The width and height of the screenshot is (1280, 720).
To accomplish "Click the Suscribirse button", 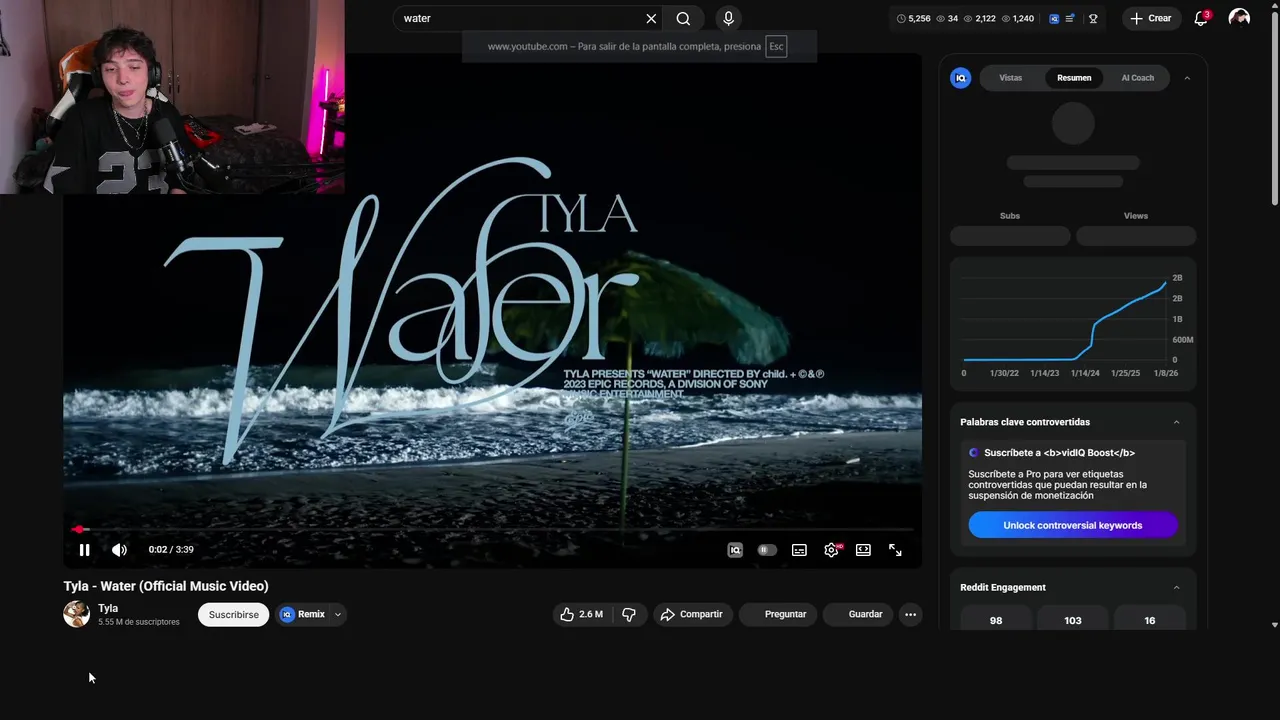I will pyautogui.click(x=233, y=614).
